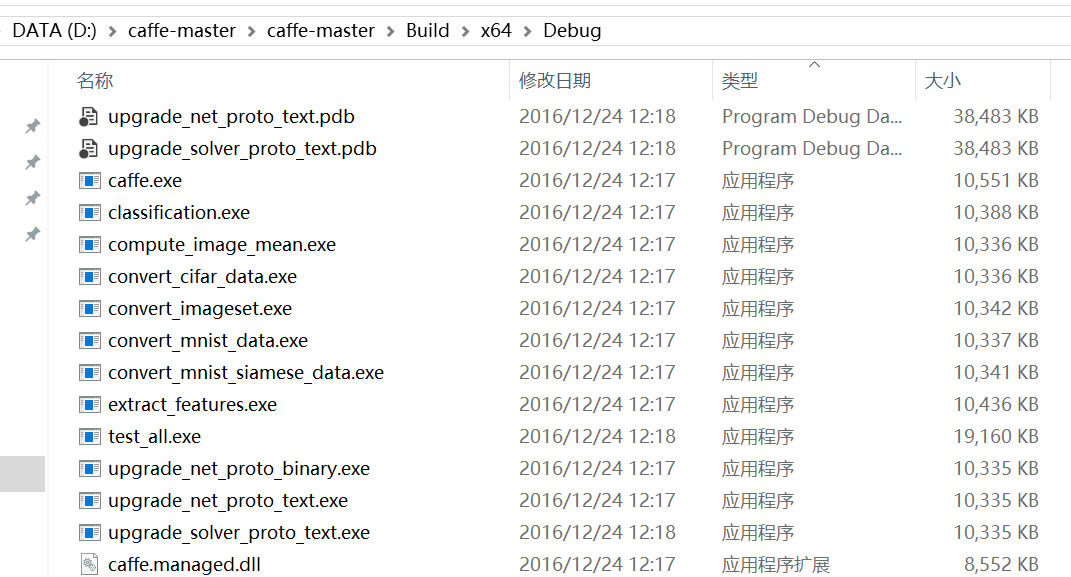Navigate to DATA (D:) in address bar
This screenshot has width=1071, height=577.
[55, 31]
